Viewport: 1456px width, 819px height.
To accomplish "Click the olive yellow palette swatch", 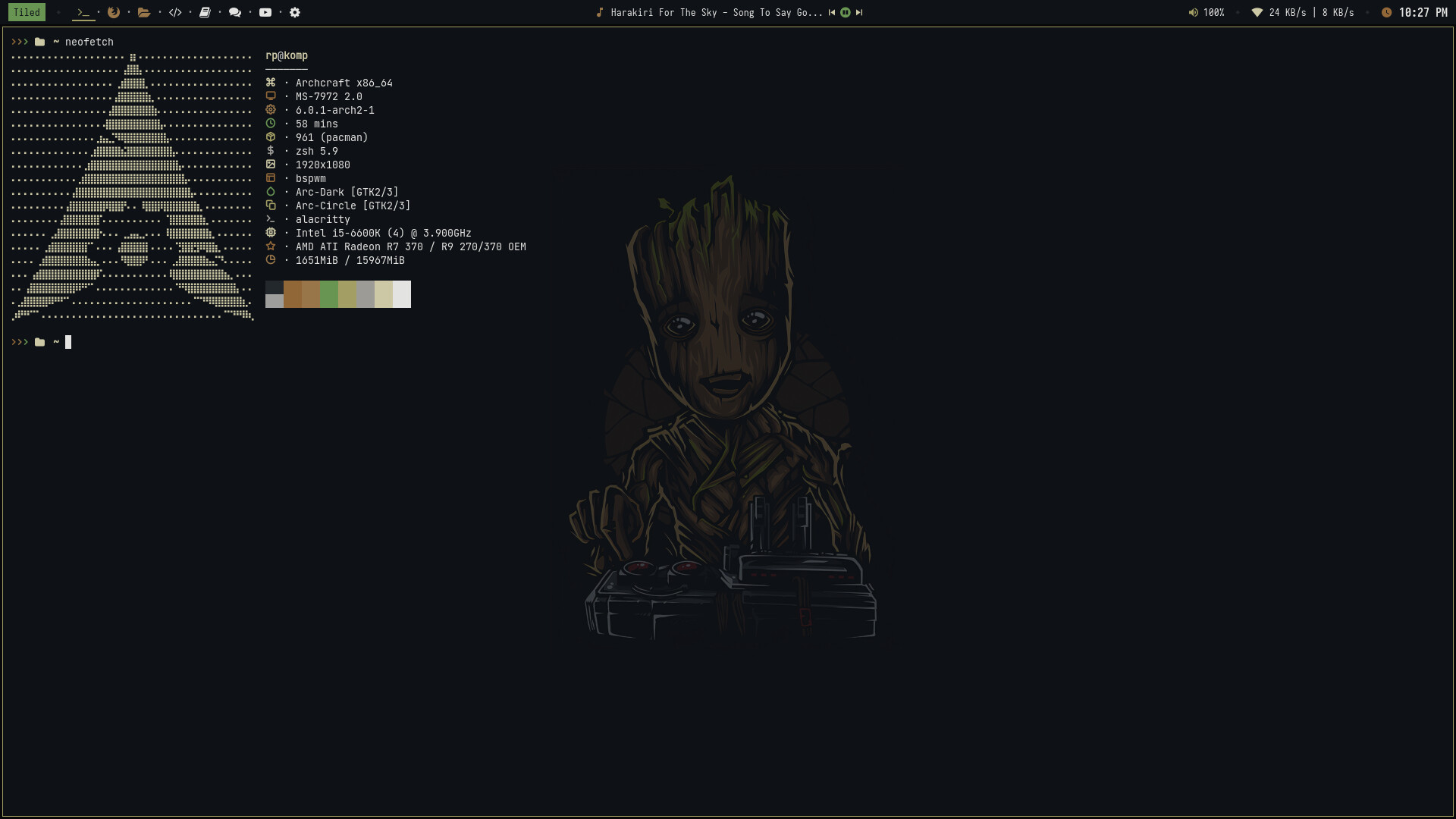I will [347, 294].
